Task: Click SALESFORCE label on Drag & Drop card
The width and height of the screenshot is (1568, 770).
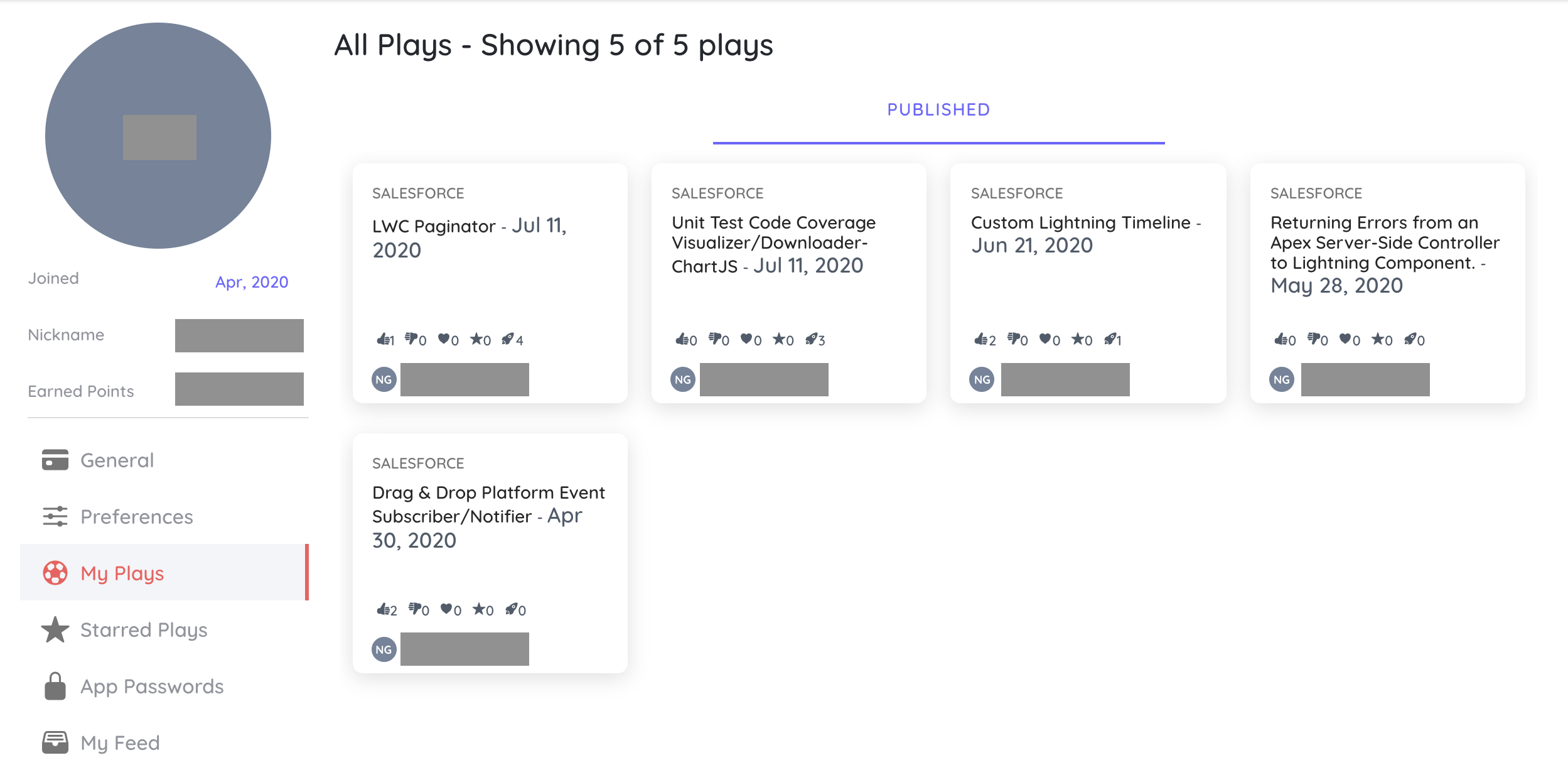Action: point(418,464)
